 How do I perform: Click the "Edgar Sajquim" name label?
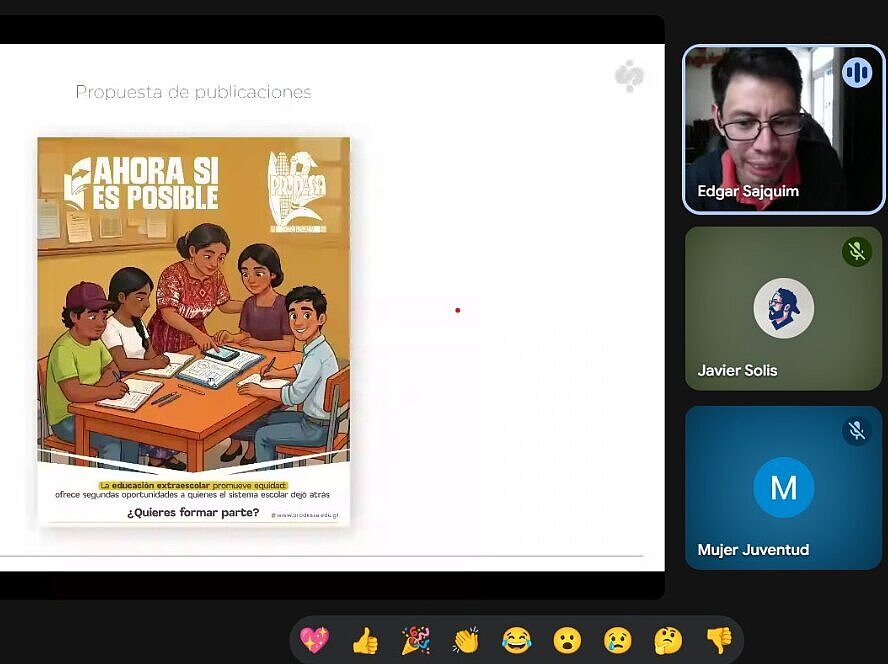pyautogui.click(x=748, y=191)
